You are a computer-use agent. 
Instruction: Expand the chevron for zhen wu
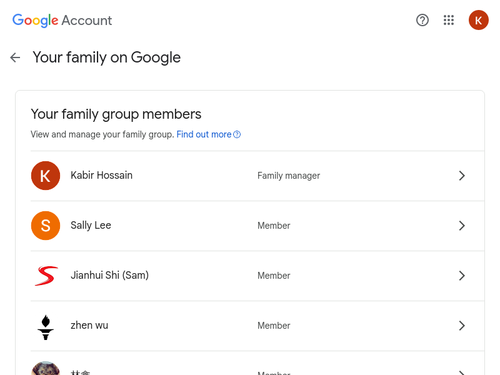(462, 326)
